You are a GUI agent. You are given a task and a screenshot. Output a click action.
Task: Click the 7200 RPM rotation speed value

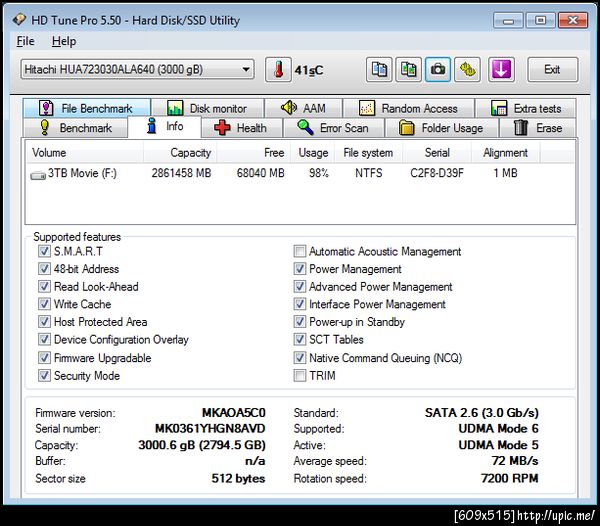510,478
